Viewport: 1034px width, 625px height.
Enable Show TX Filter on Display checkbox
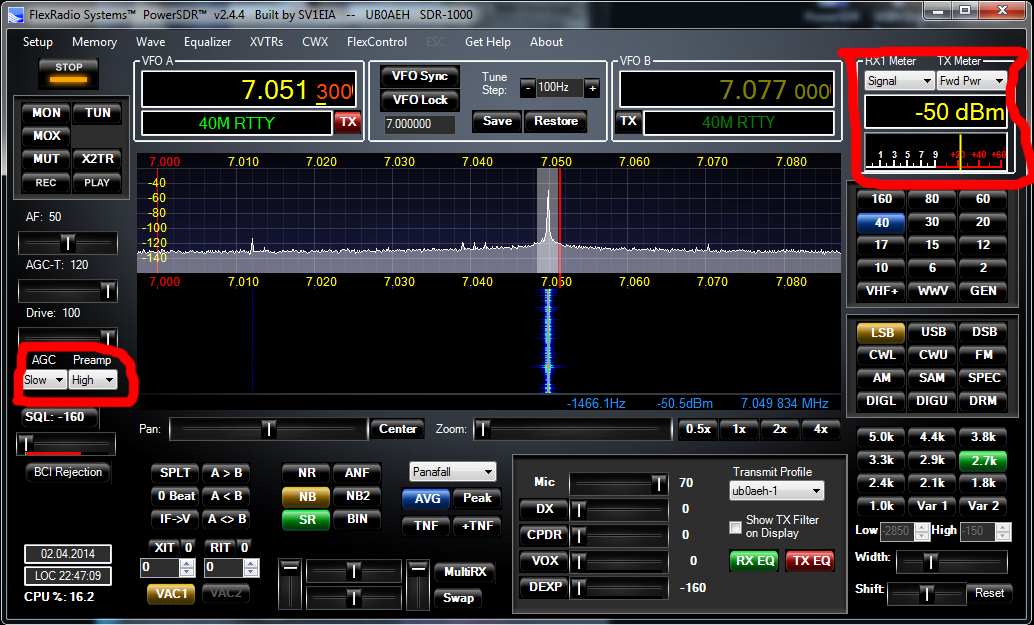pos(736,526)
